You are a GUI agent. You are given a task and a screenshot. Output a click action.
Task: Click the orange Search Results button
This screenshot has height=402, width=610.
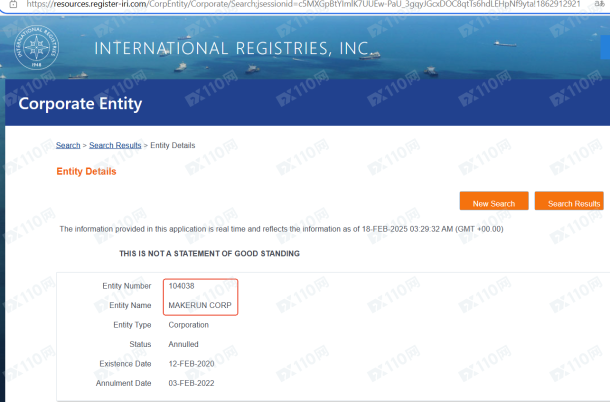(x=569, y=201)
